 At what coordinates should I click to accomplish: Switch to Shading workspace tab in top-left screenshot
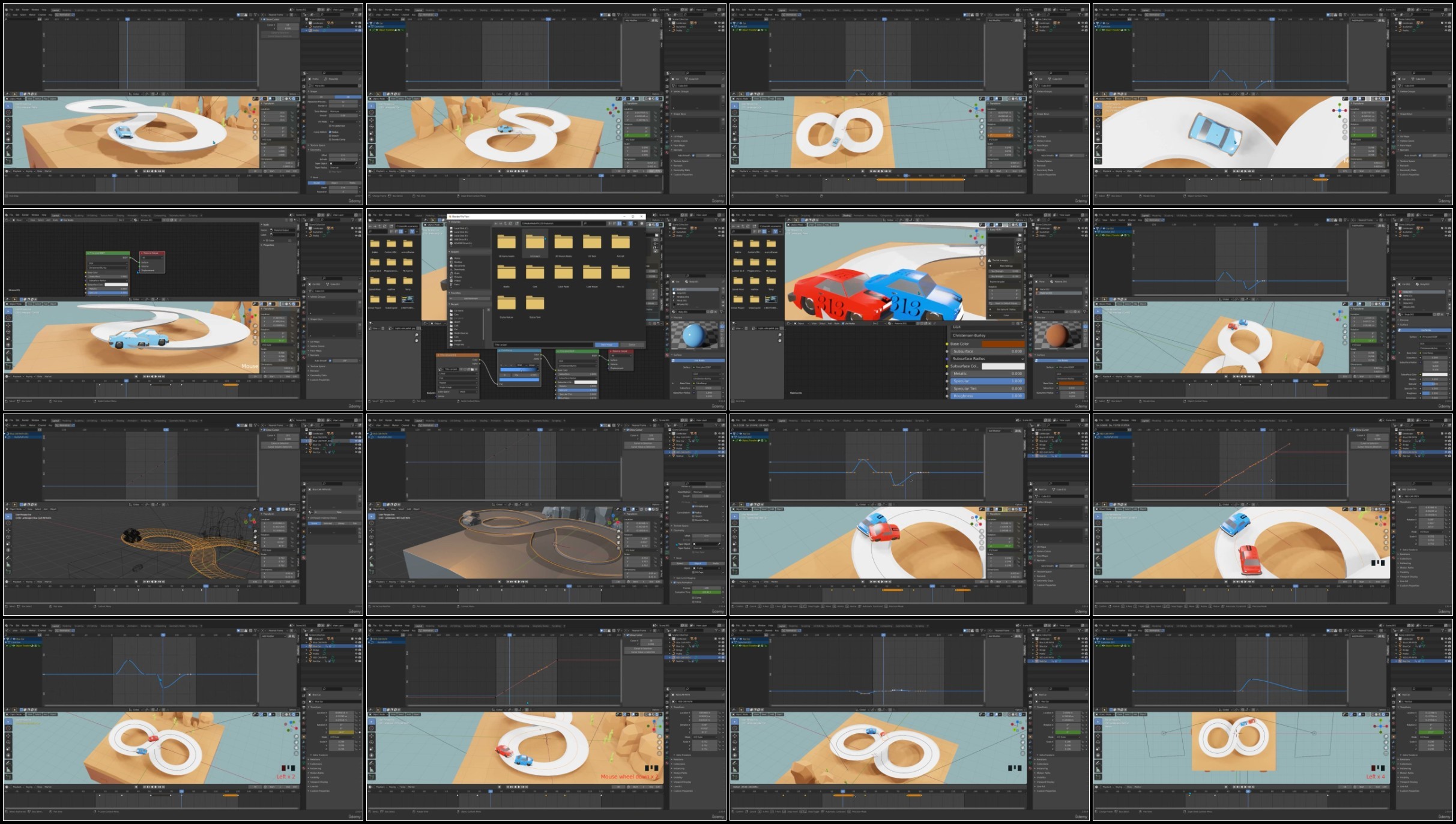pyautogui.click(x=120, y=10)
